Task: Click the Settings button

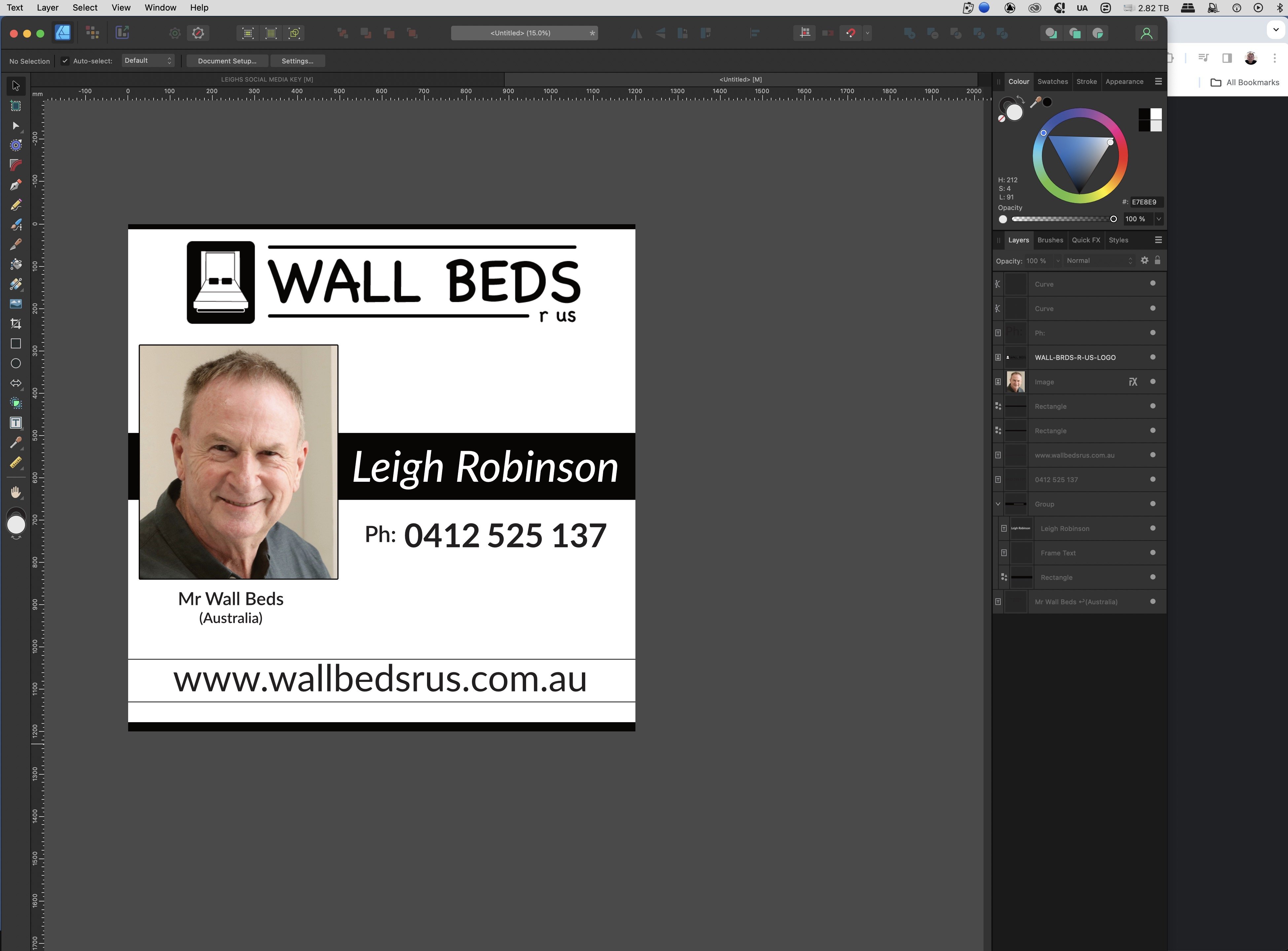Action: pyautogui.click(x=298, y=61)
